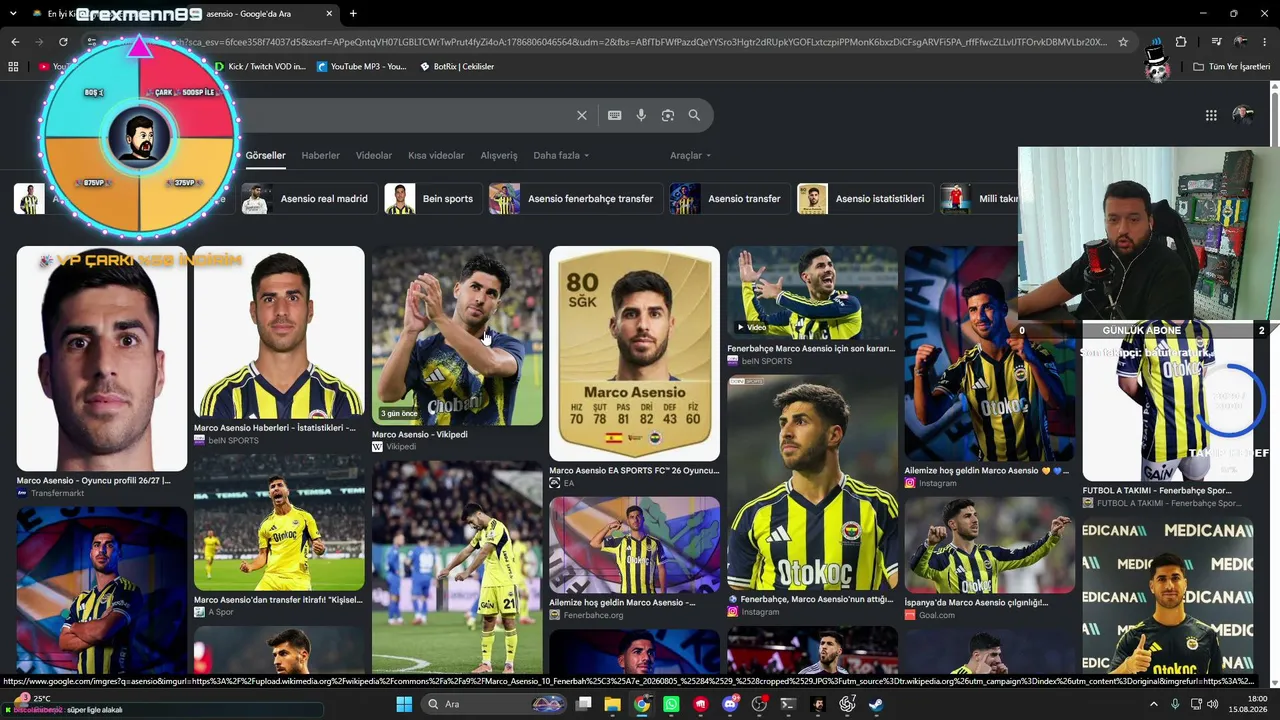Reload the current page
Image resolution: width=1280 pixels, height=720 pixels.
coord(63,42)
